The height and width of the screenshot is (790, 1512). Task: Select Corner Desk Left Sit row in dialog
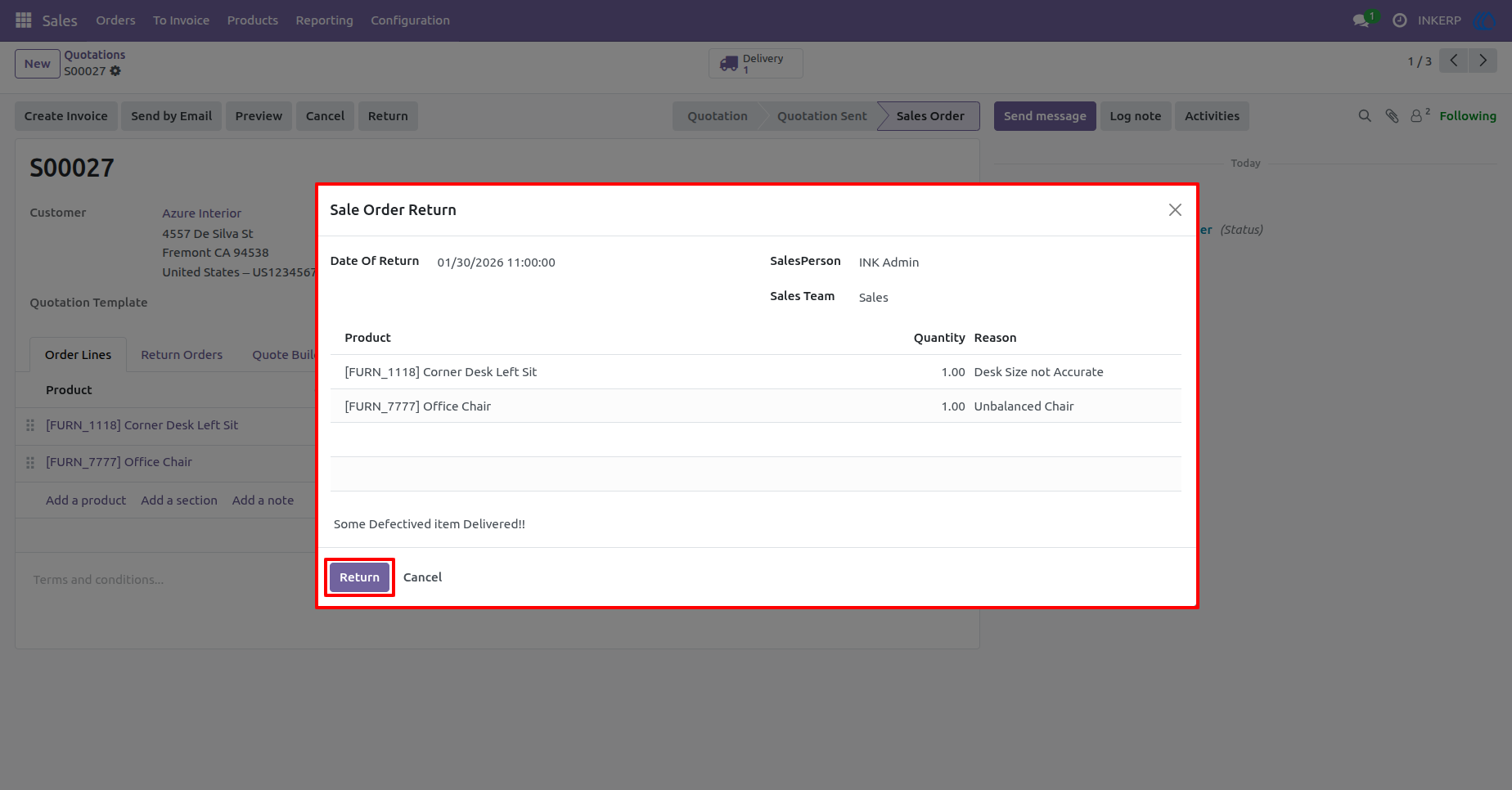point(755,372)
